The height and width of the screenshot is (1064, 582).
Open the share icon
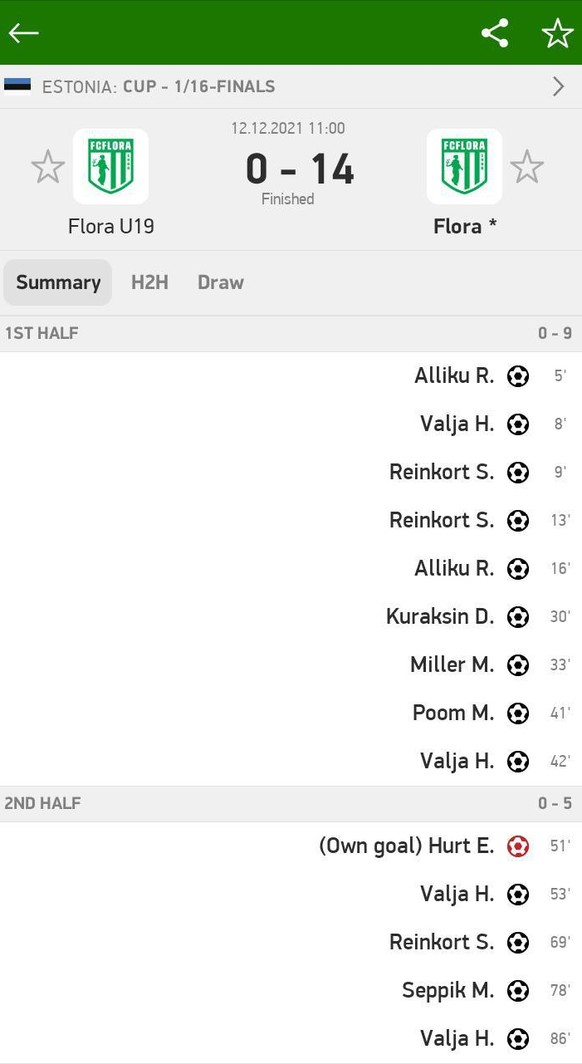pos(494,33)
